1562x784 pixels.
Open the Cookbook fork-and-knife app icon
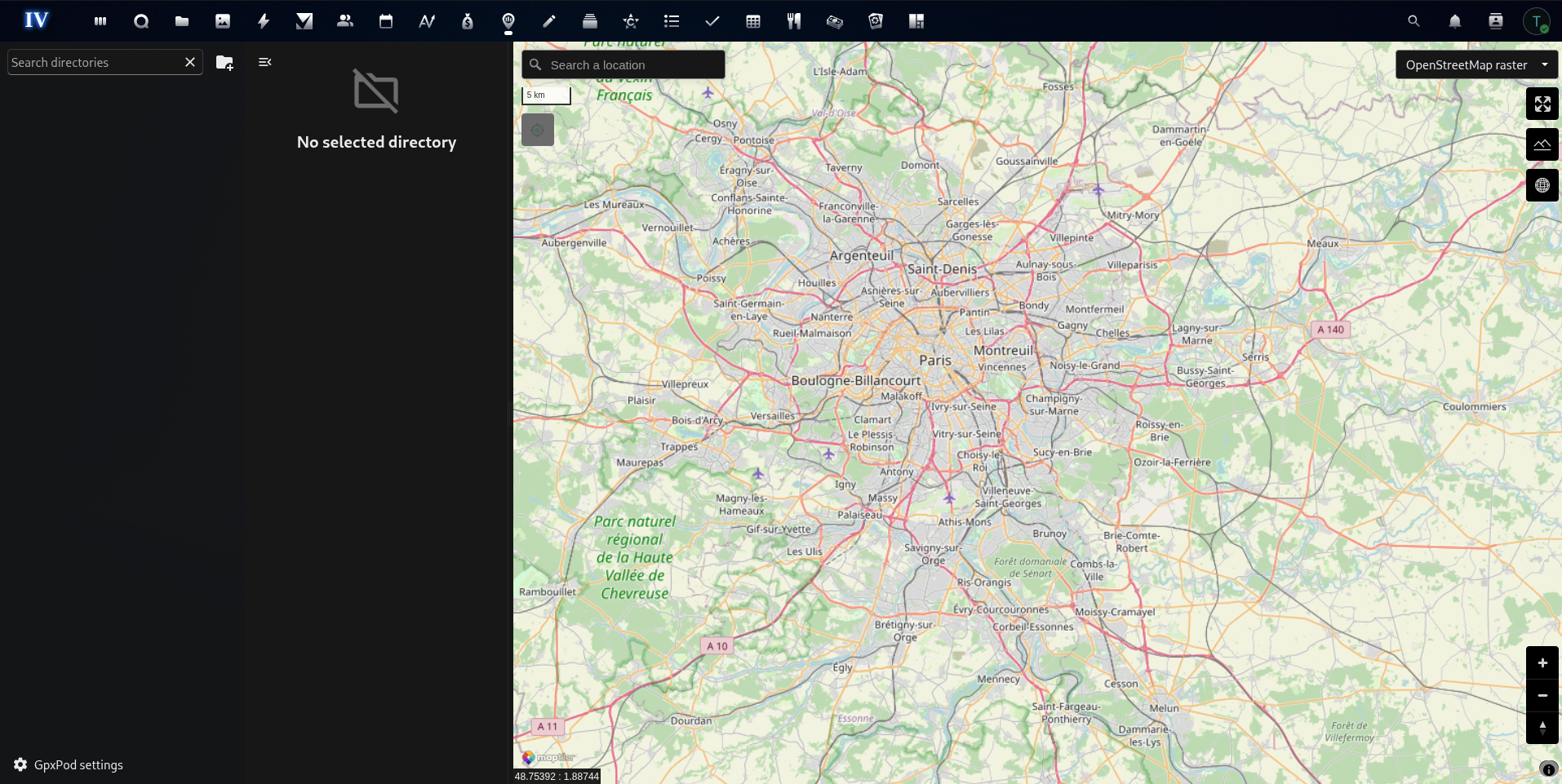coord(793,21)
